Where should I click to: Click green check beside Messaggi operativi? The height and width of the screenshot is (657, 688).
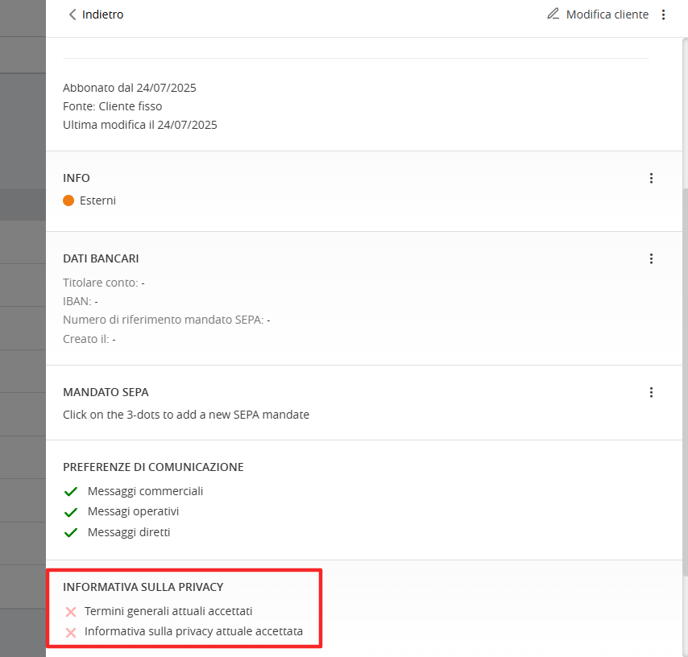tap(71, 512)
